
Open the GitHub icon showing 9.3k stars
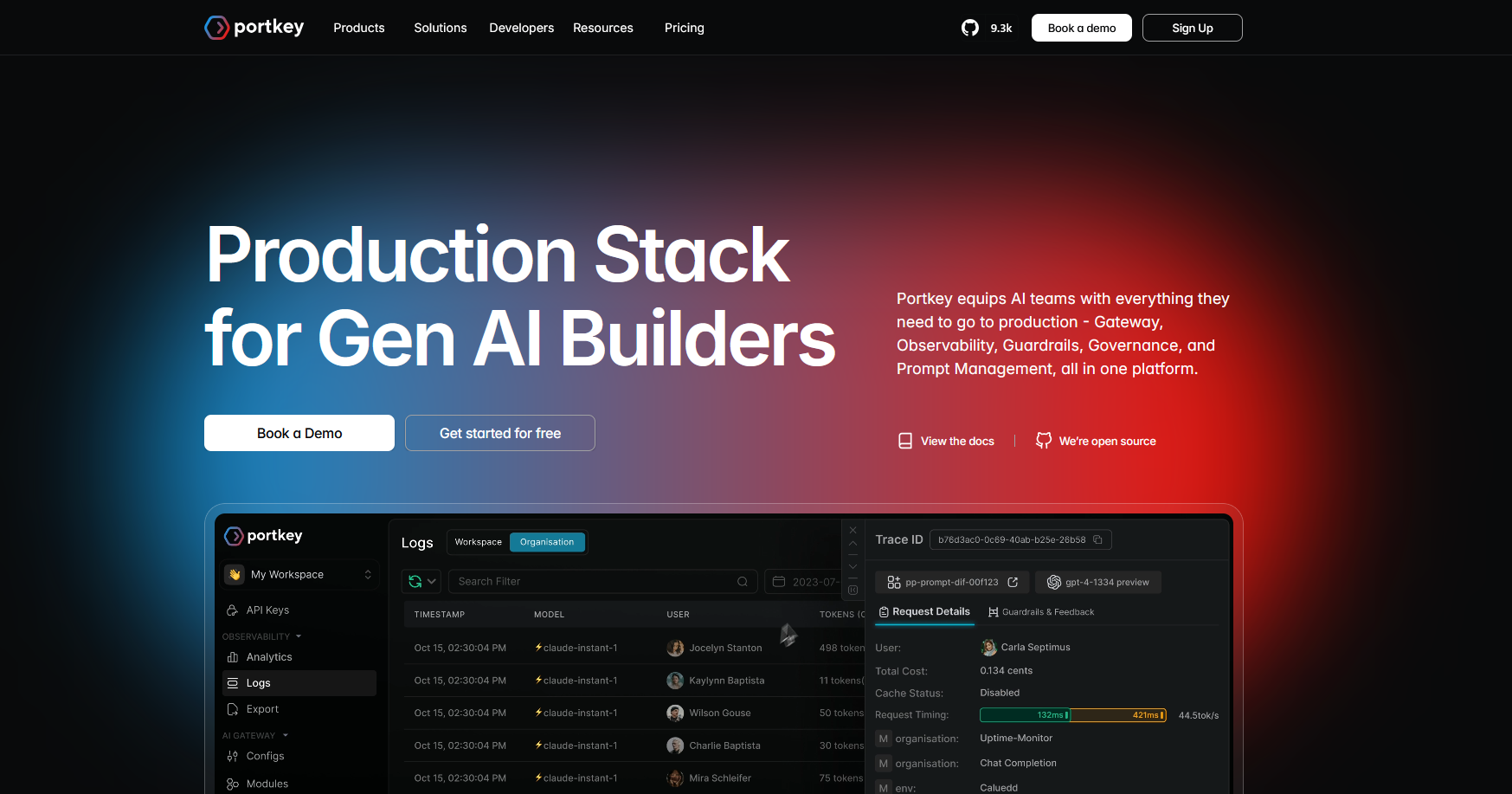click(970, 28)
